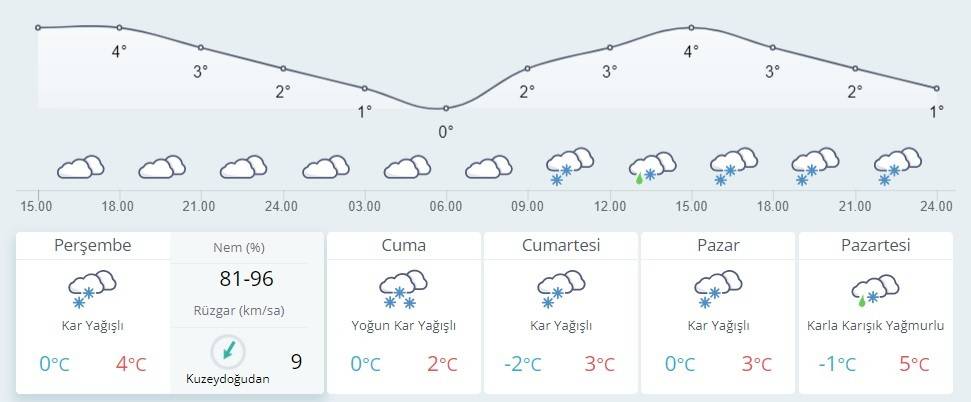Click the Kuzeydoğudan wind direction label
The image size is (971, 402).
[x=228, y=379]
